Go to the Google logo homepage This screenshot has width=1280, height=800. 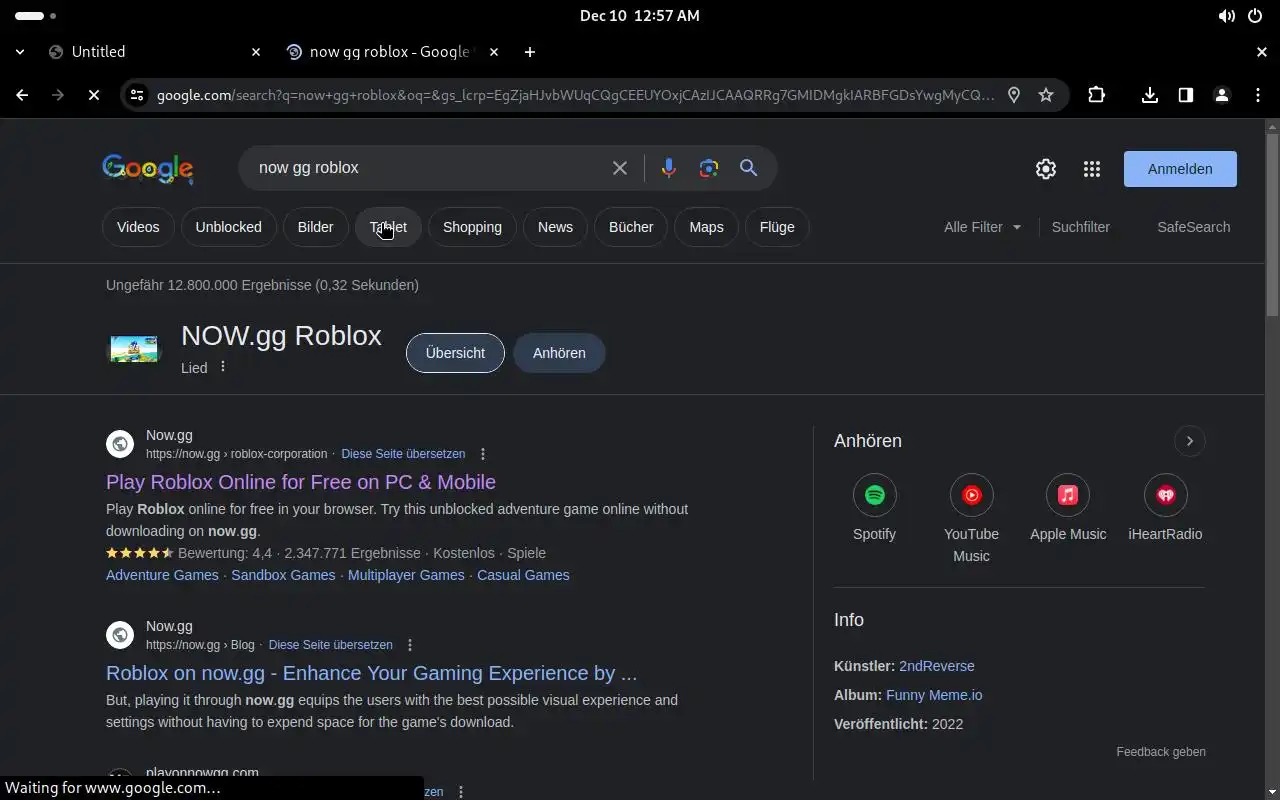(148, 169)
